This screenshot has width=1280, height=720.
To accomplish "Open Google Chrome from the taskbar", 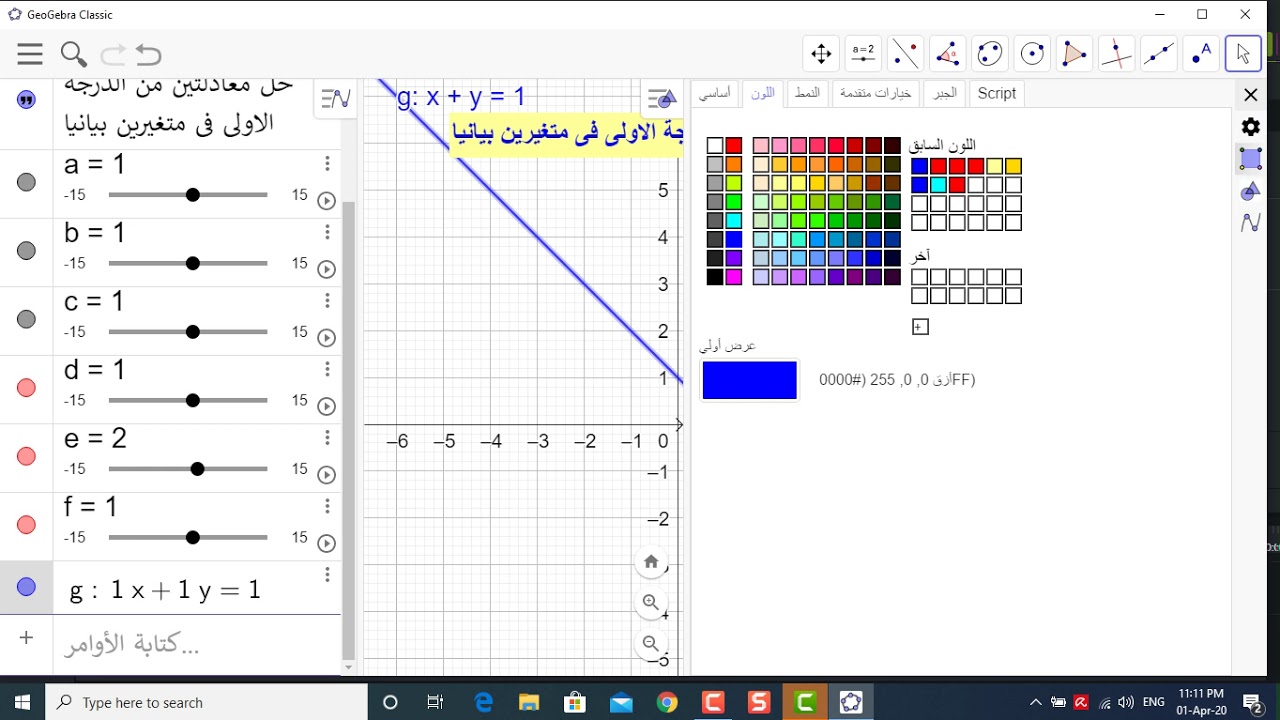I will [x=667, y=702].
